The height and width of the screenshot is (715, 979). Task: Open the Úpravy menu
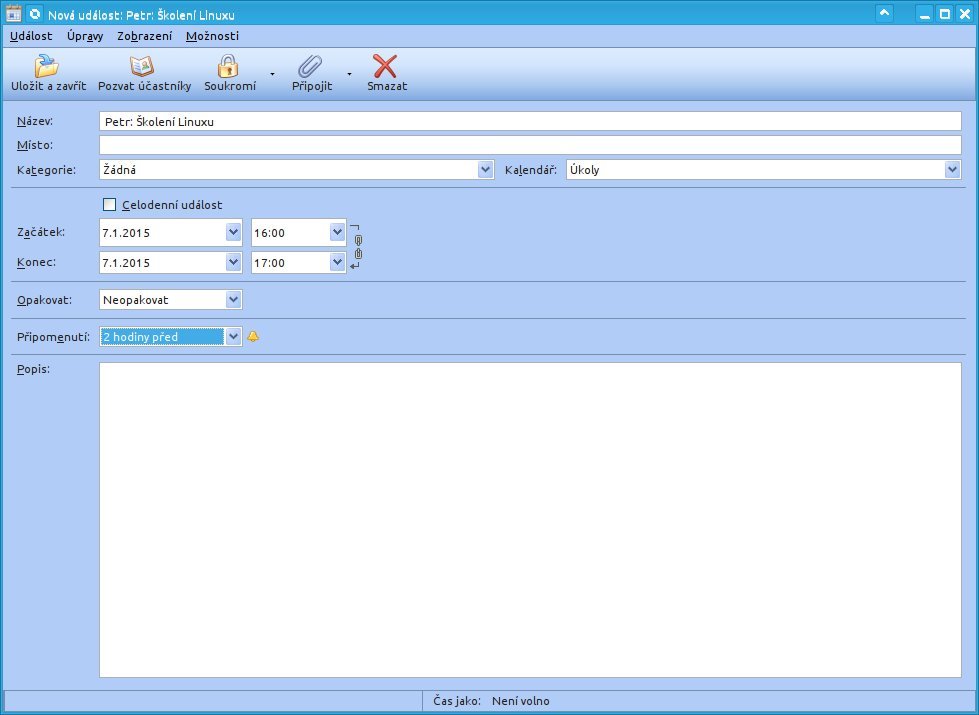tap(85, 36)
